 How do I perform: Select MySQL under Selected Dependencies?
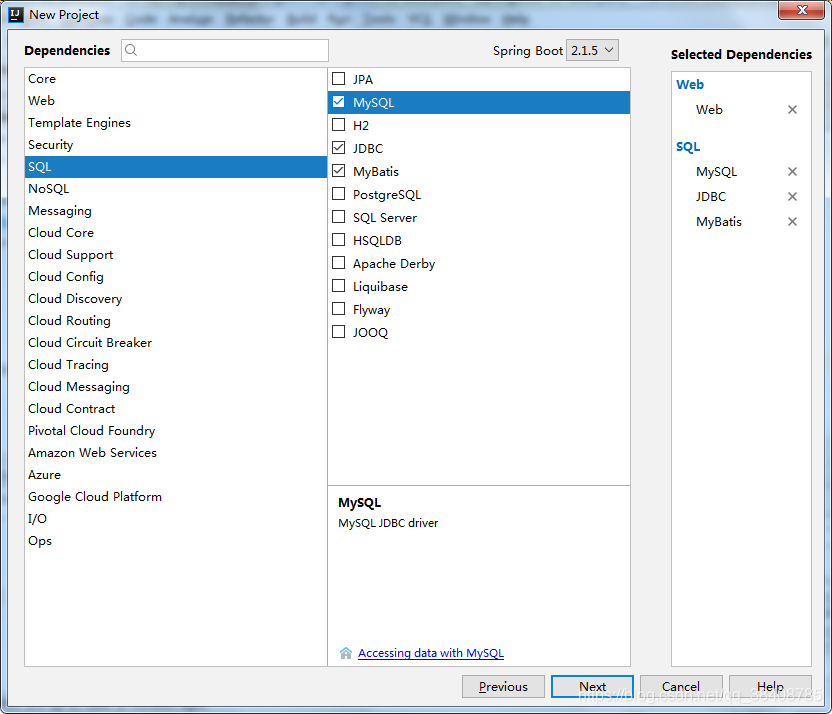(716, 171)
